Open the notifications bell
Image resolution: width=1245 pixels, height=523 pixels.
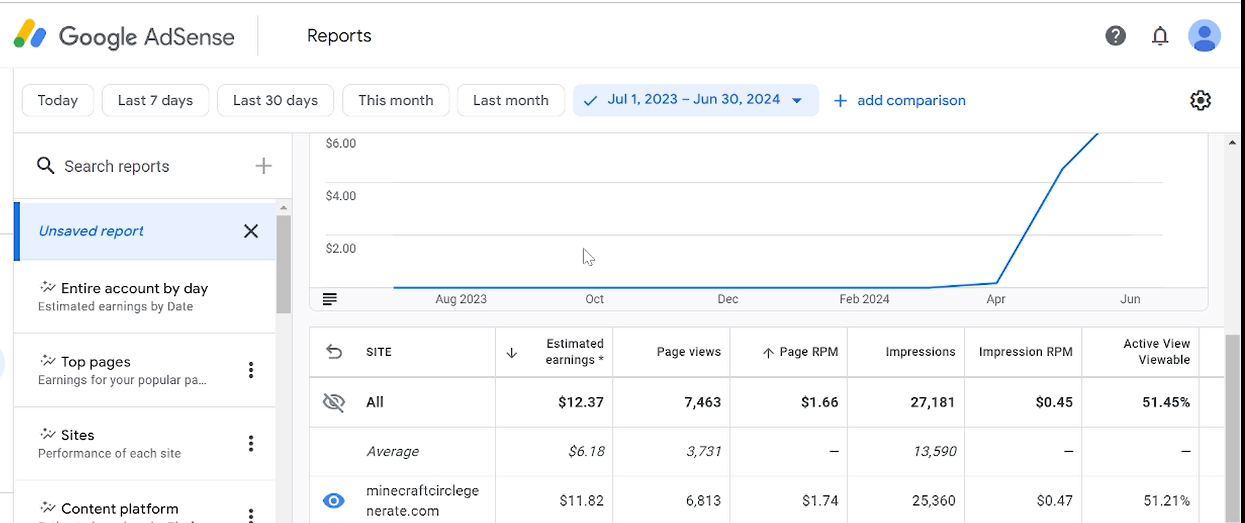click(1160, 36)
